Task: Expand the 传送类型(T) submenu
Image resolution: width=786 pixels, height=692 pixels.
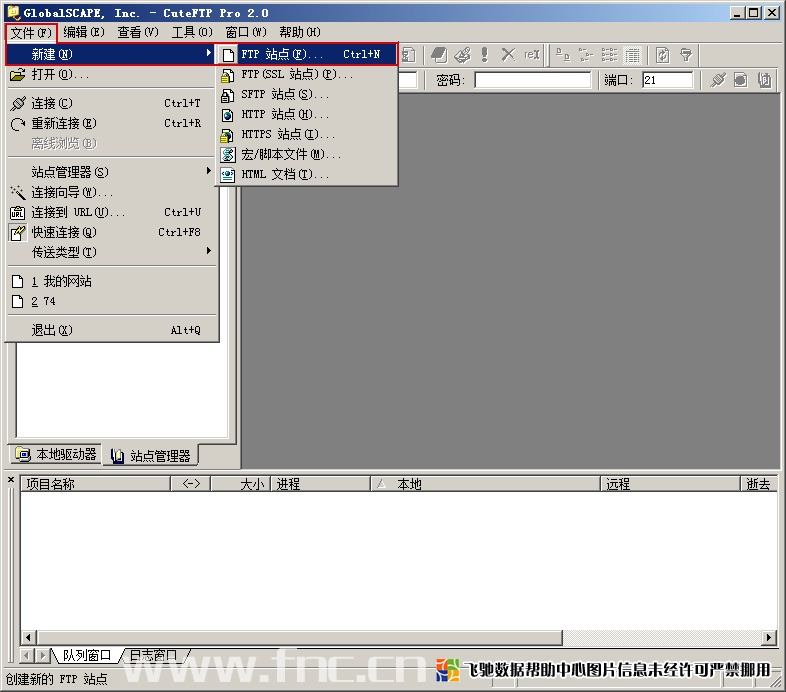Action: tap(111, 252)
